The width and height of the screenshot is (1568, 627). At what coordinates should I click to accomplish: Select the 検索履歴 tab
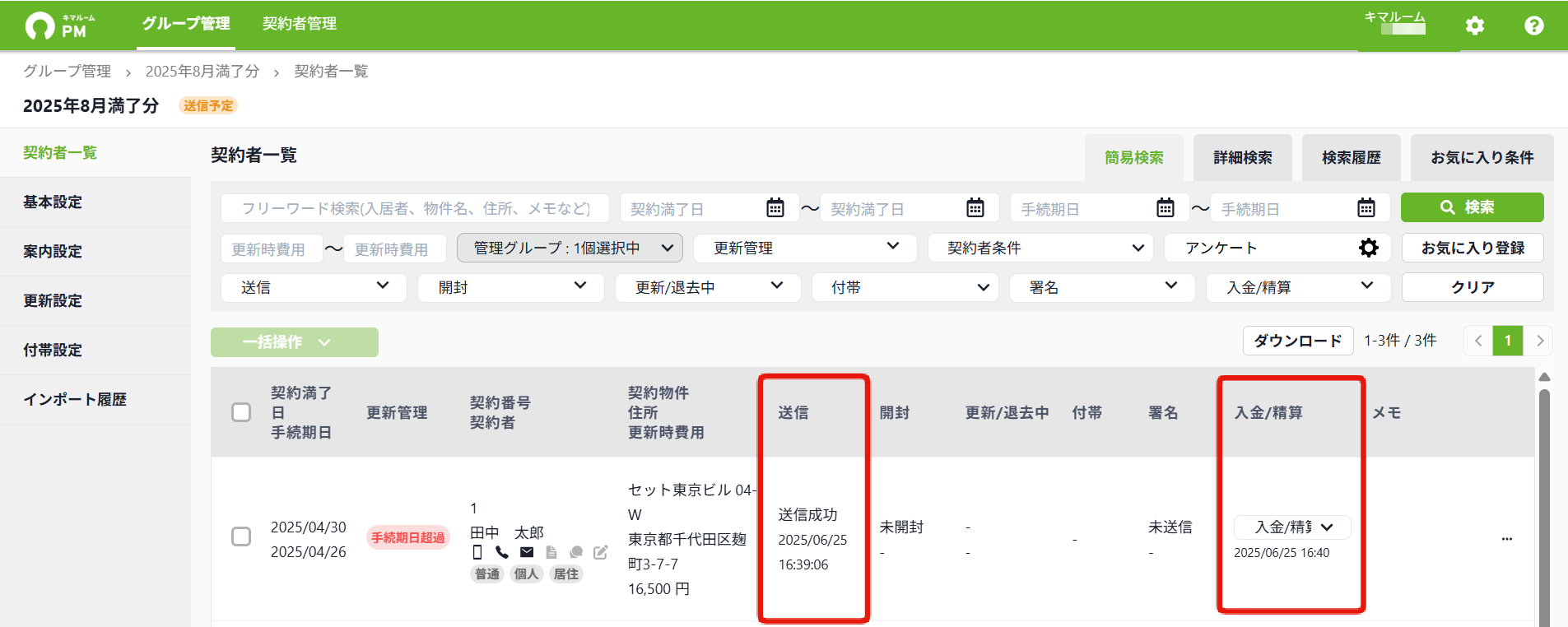[1352, 157]
